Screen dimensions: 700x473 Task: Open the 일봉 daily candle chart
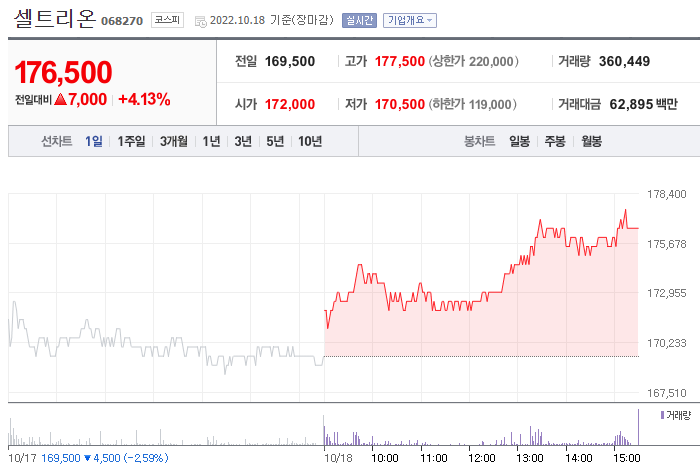click(520, 141)
